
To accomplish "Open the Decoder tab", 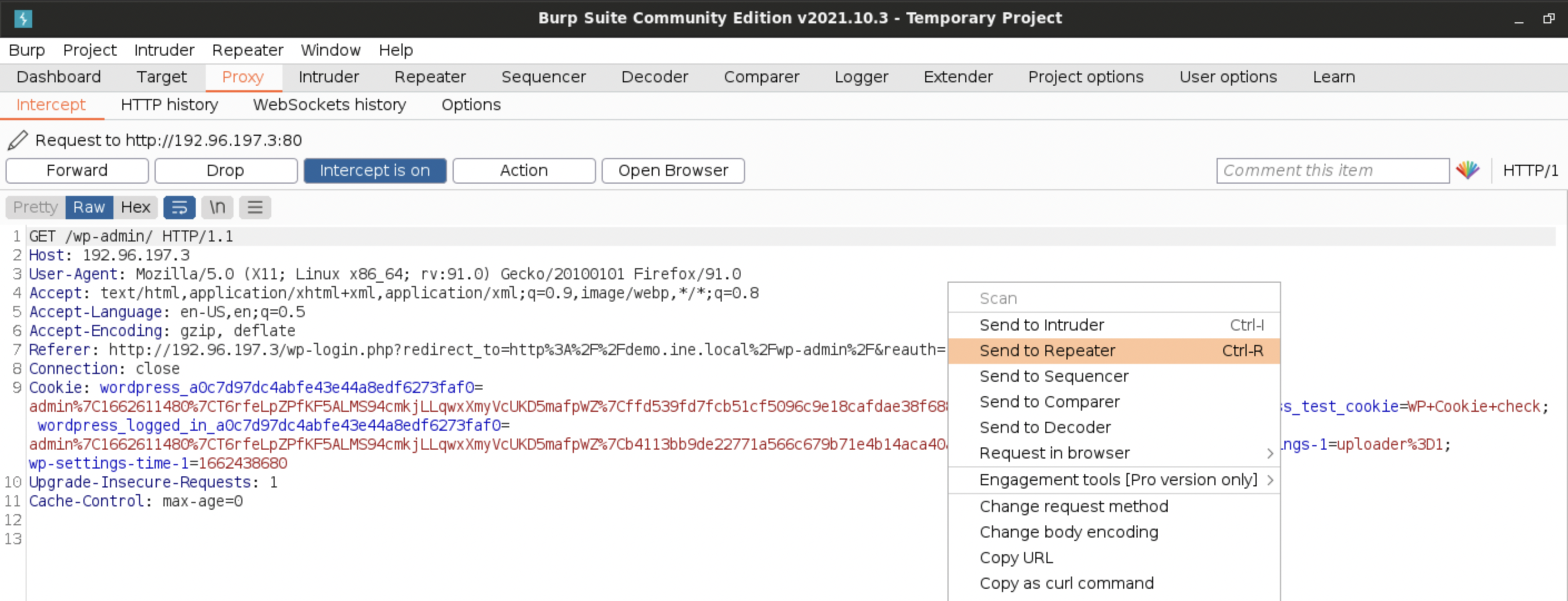I will 654,77.
